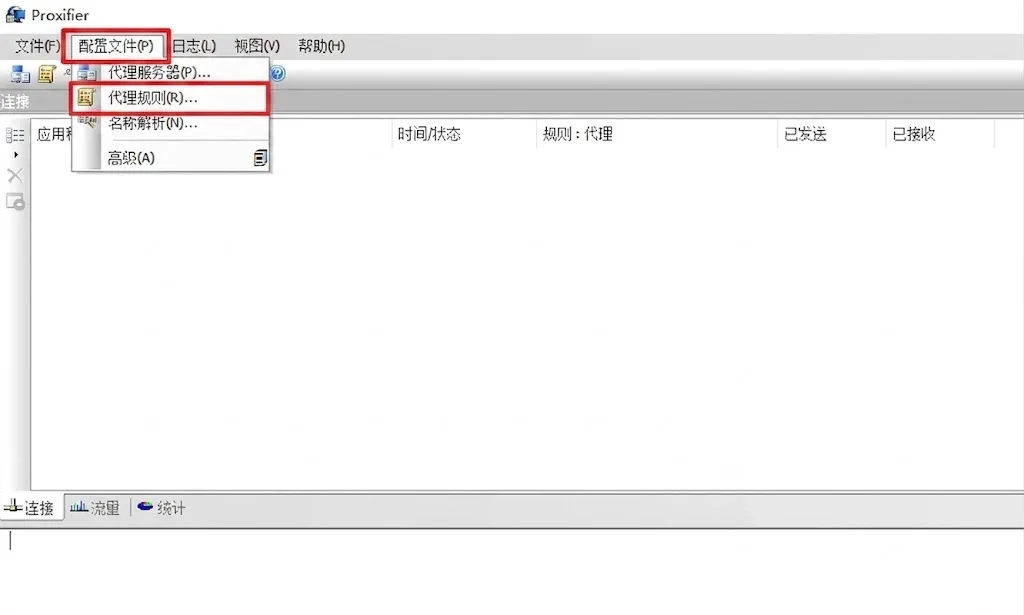Screen dimensions: 1024x615
Task: Click the 配置文件(P) menu
Action: click(x=116, y=46)
